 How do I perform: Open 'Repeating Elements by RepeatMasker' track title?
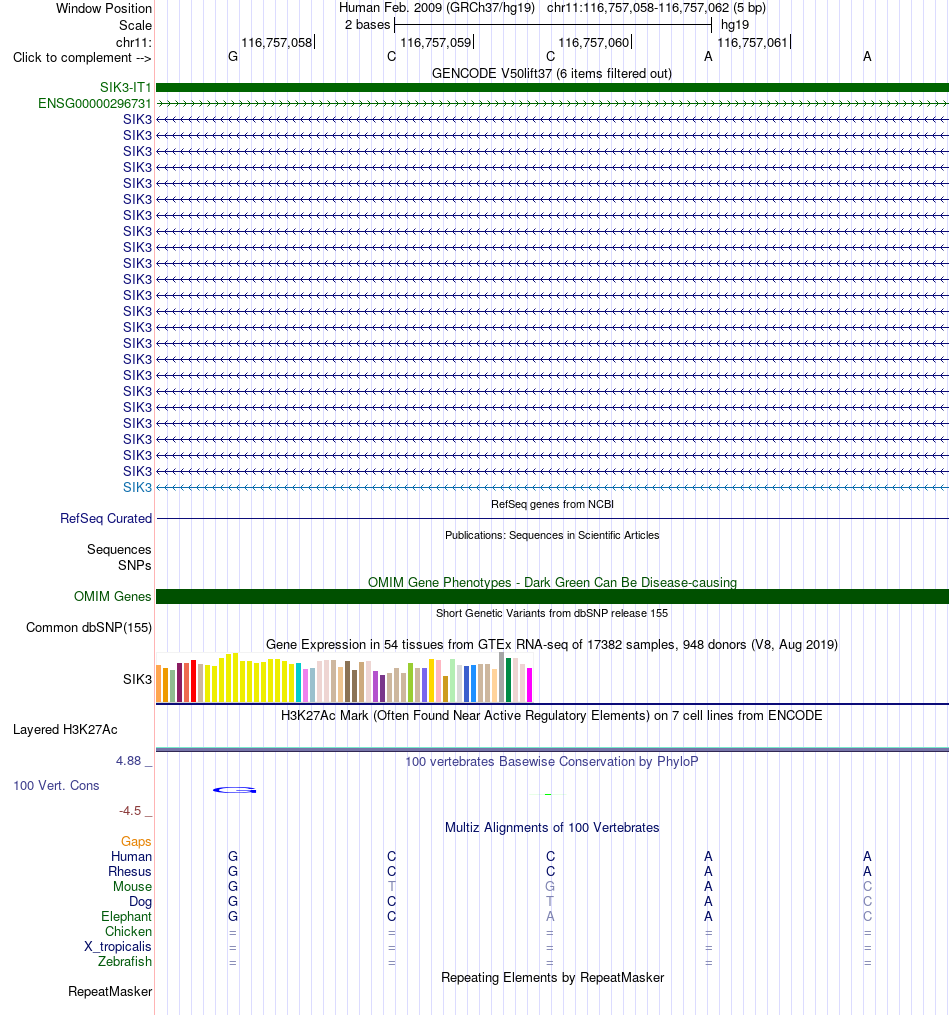pos(552,977)
